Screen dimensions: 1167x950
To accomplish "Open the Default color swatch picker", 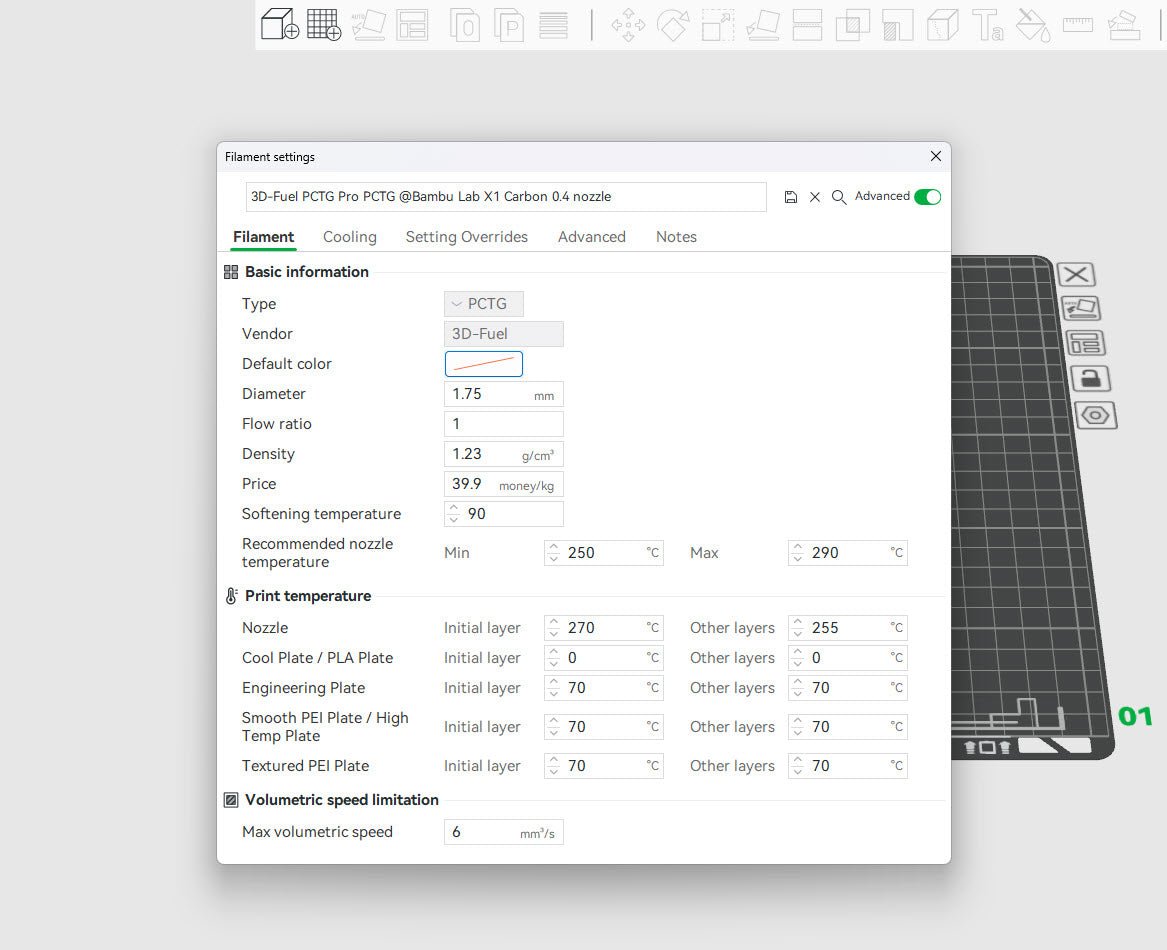I will coord(484,364).
